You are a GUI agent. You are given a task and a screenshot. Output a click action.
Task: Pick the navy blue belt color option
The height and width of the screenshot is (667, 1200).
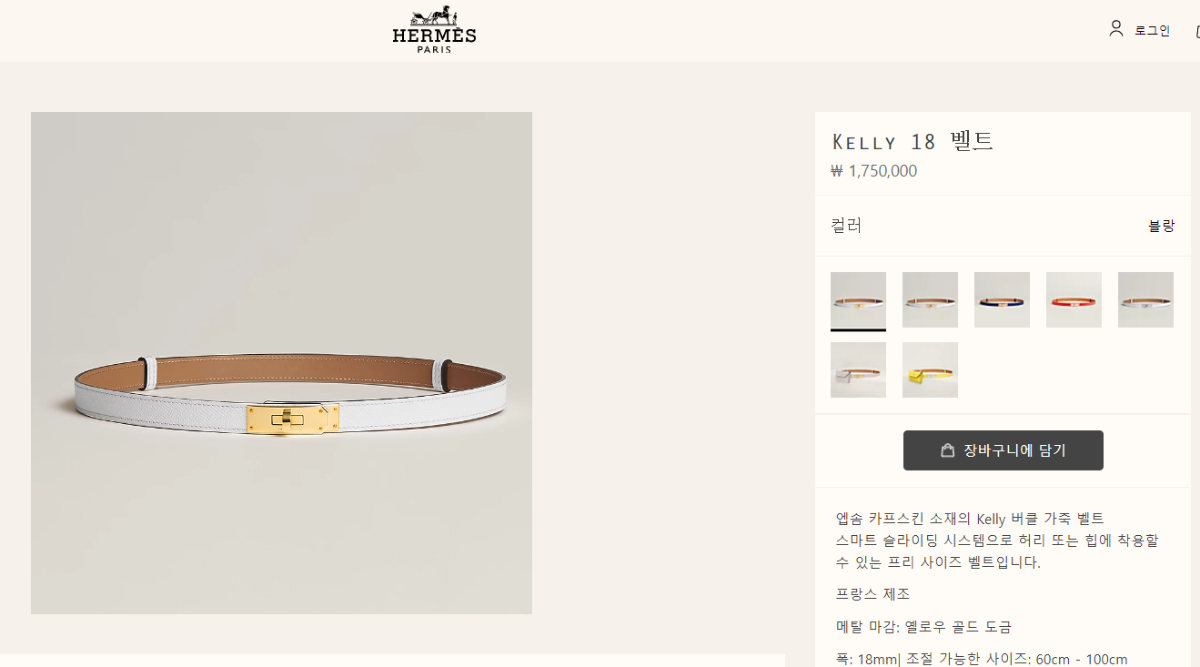click(x=1002, y=300)
